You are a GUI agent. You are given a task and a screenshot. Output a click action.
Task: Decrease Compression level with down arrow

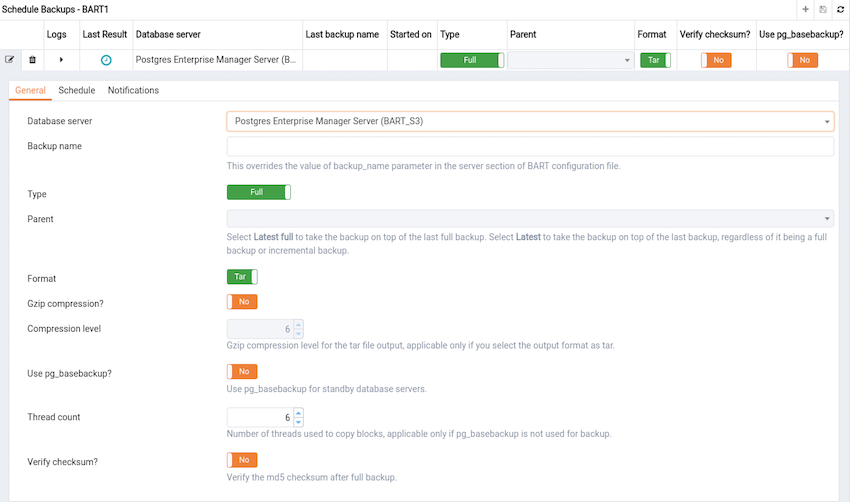pos(298,333)
